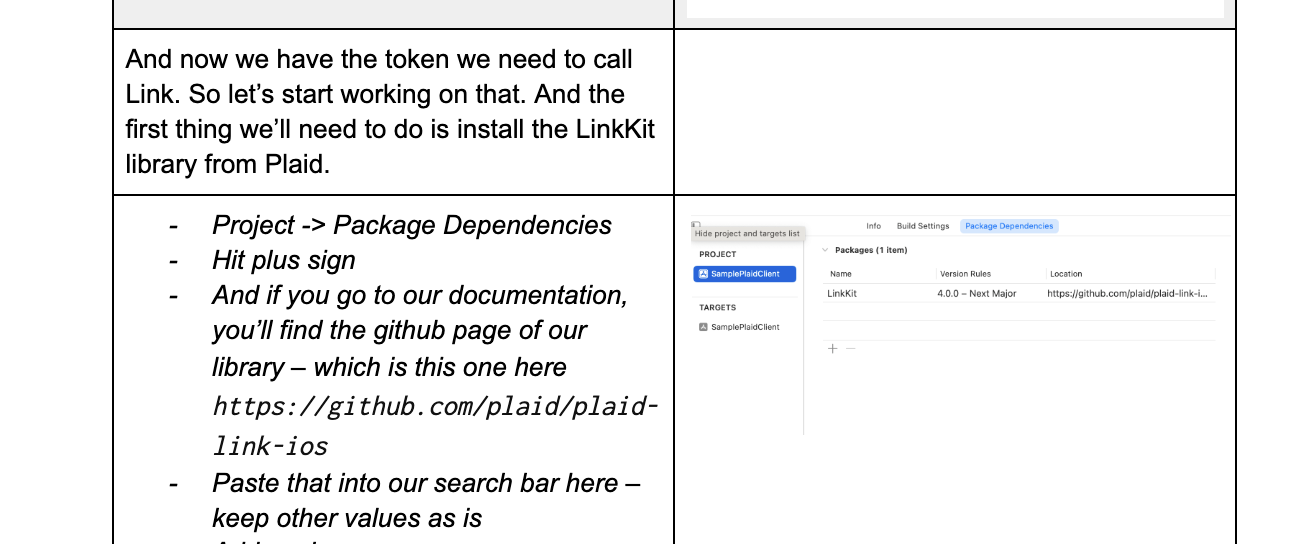Click the minus button to remove a package
1302x544 pixels.
coord(851,349)
